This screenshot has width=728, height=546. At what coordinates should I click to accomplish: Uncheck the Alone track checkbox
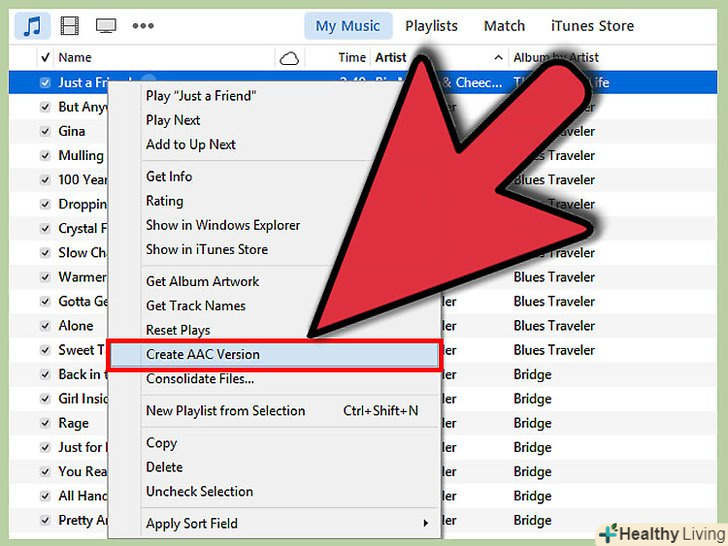[x=45, y=326]
